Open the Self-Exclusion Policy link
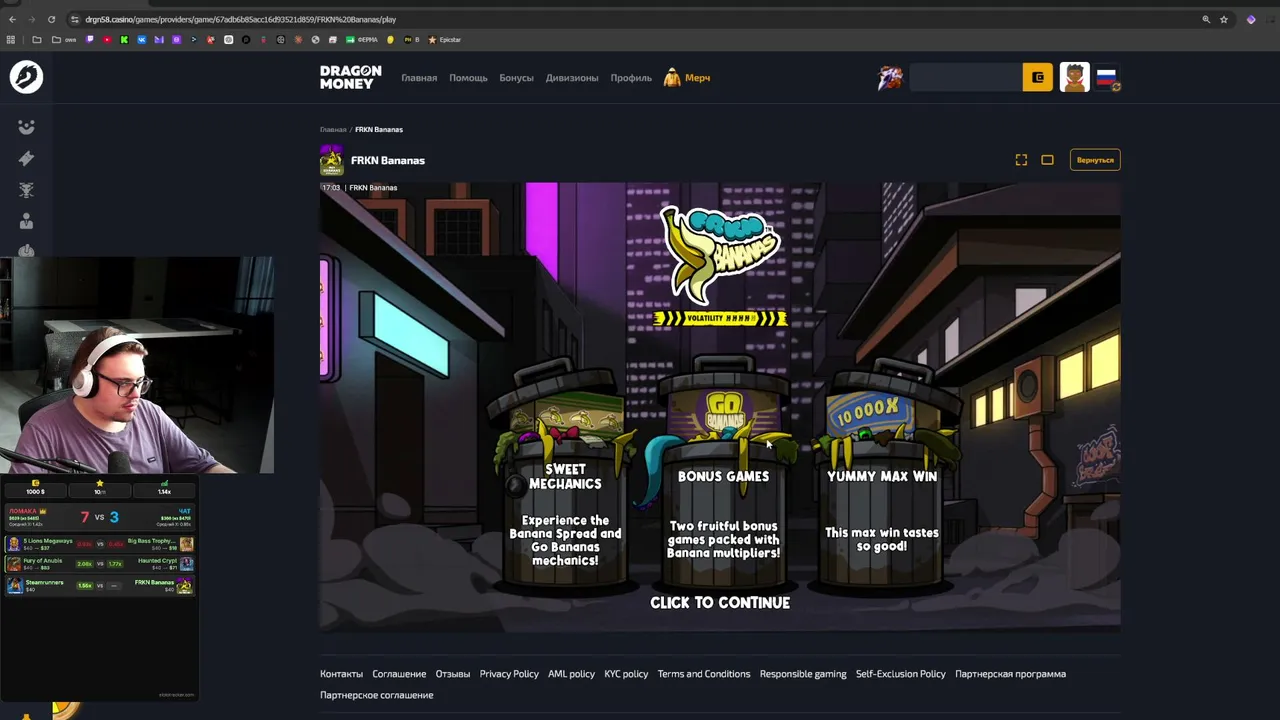The height and width of the screenshot is (720, 1280). coord(900,674)
